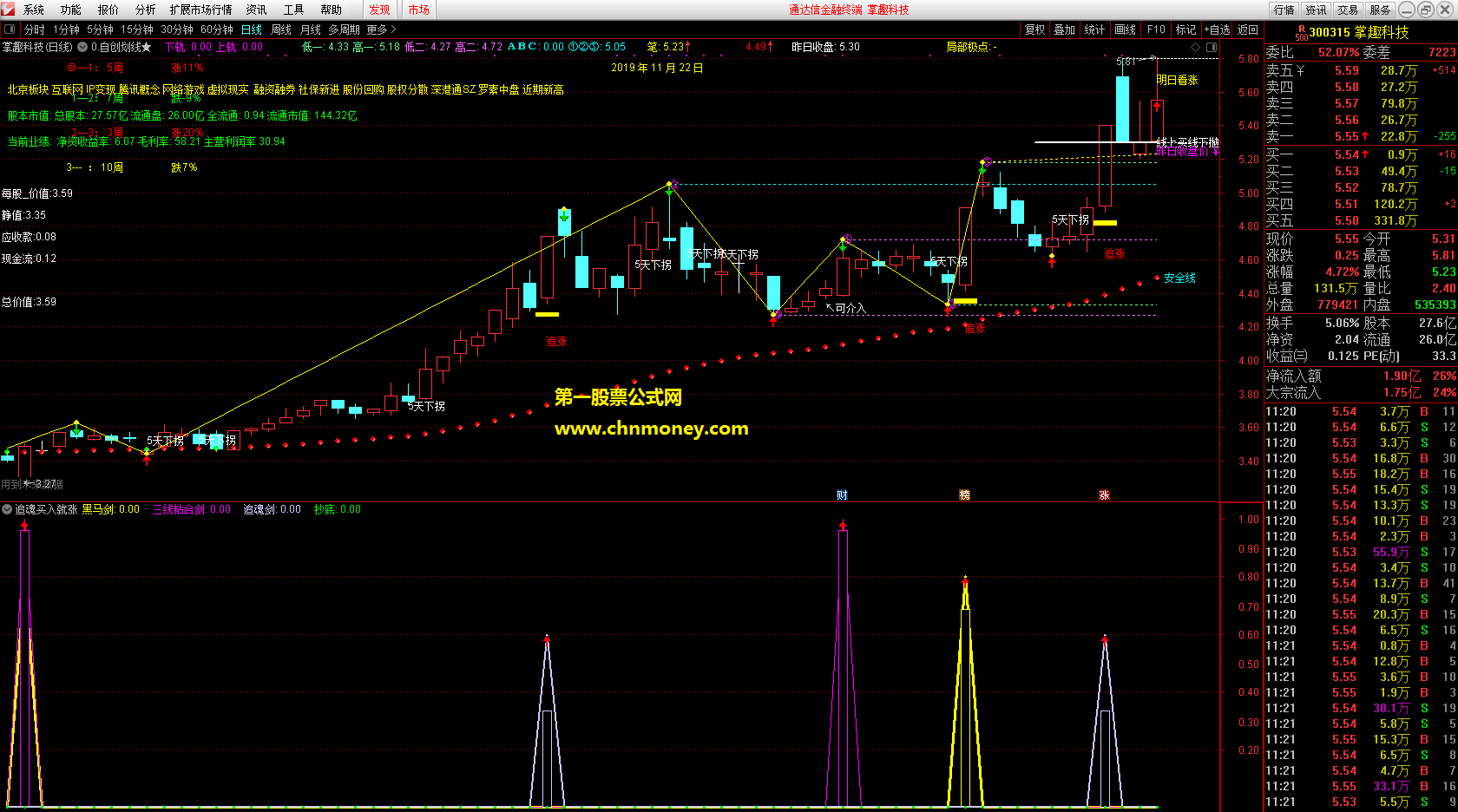Viewport: 1458px width, 812px height.
Task: Click the 买一 5.54 bid row
Action: (x=1361, y=154)
